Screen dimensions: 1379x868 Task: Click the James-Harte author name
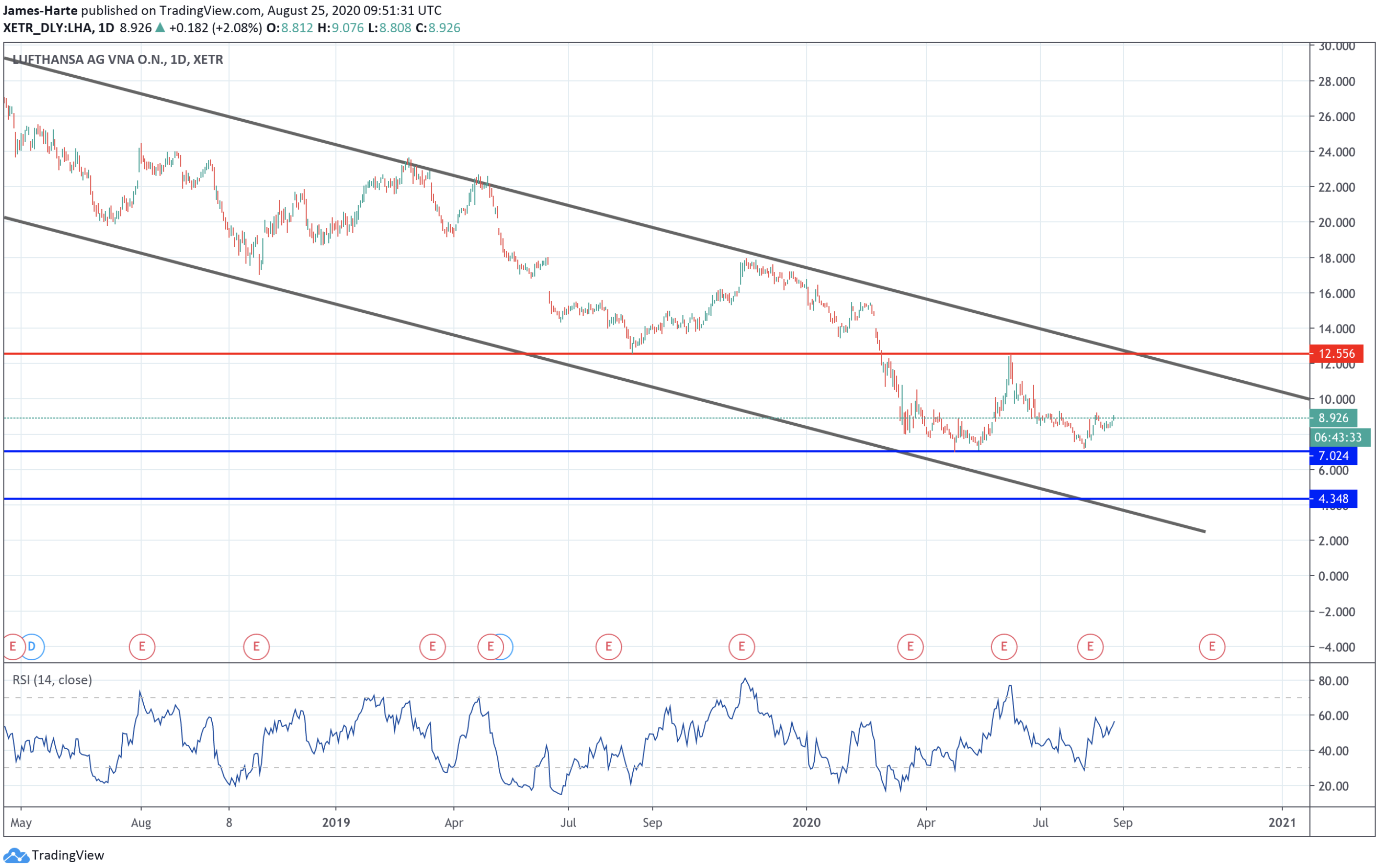pos(40,10)
